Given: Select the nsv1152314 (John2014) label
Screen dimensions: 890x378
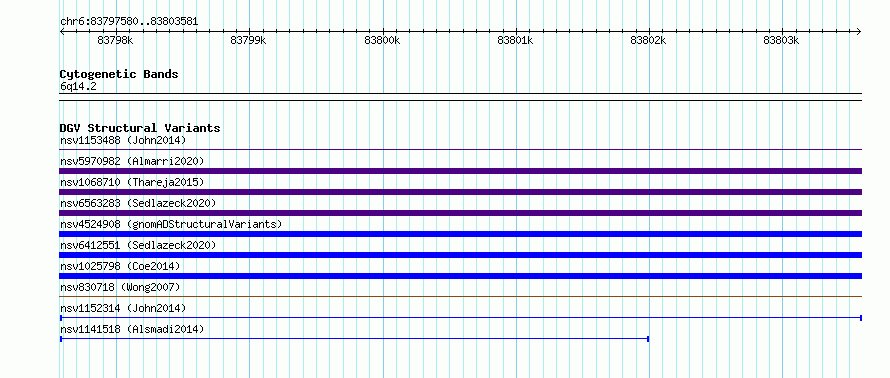Looking at the screenshot, I should tap(123, 308).
